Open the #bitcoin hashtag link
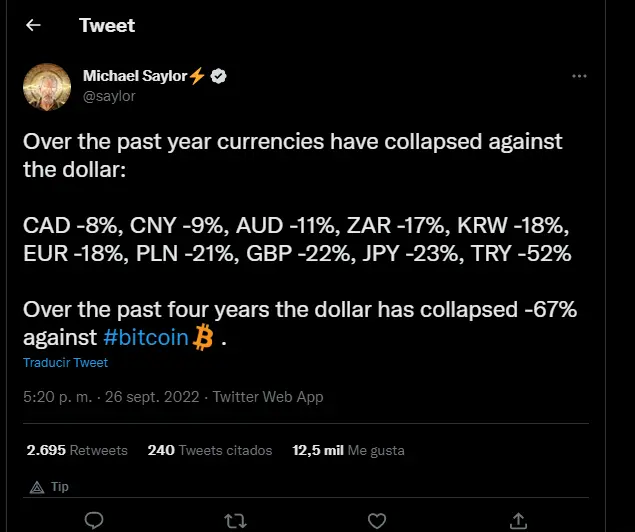Image resolution: width=635 pixels, height=532 pixels. [x=146, y=337]
